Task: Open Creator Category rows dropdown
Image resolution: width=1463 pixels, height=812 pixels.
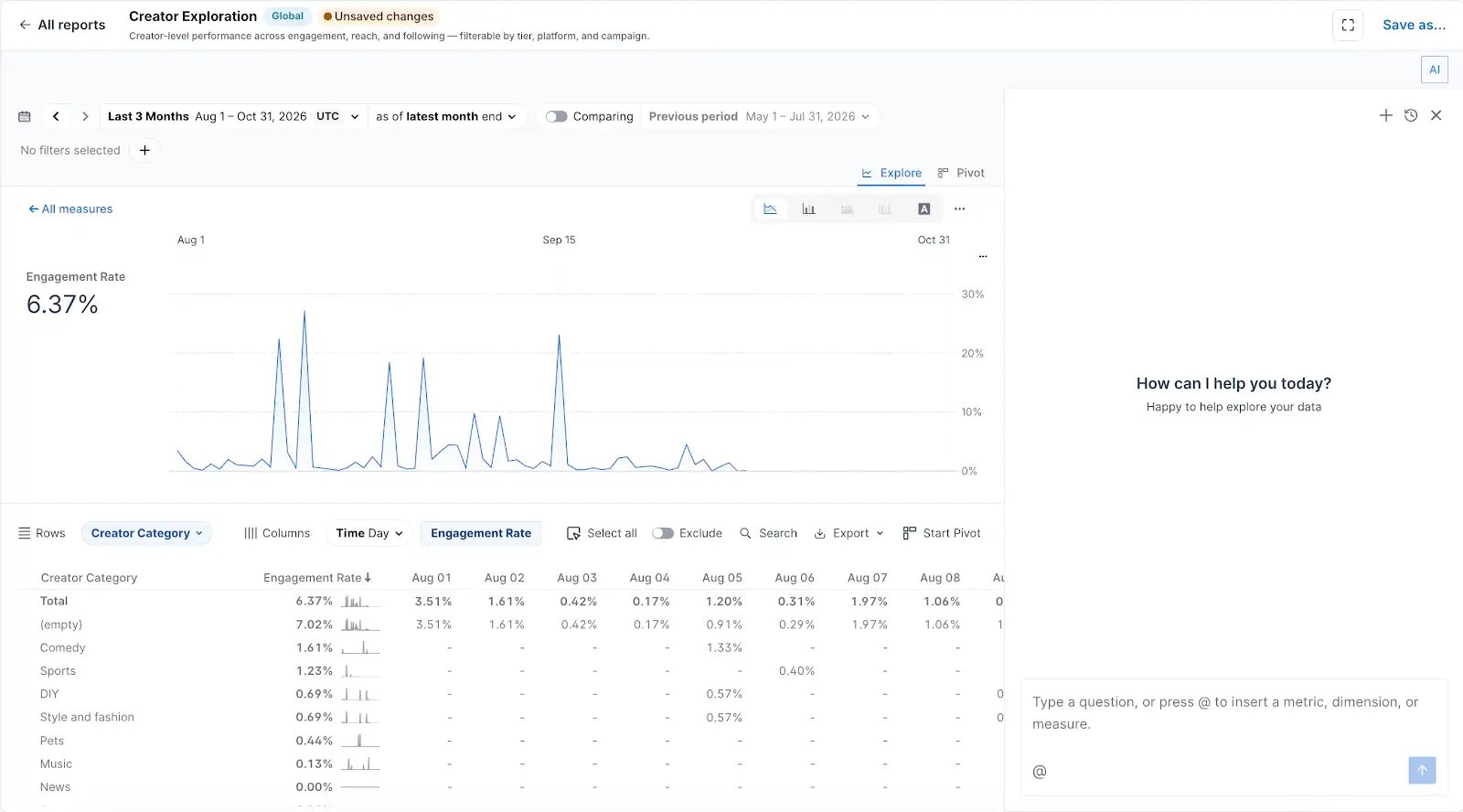Action: tap(146, 533)
